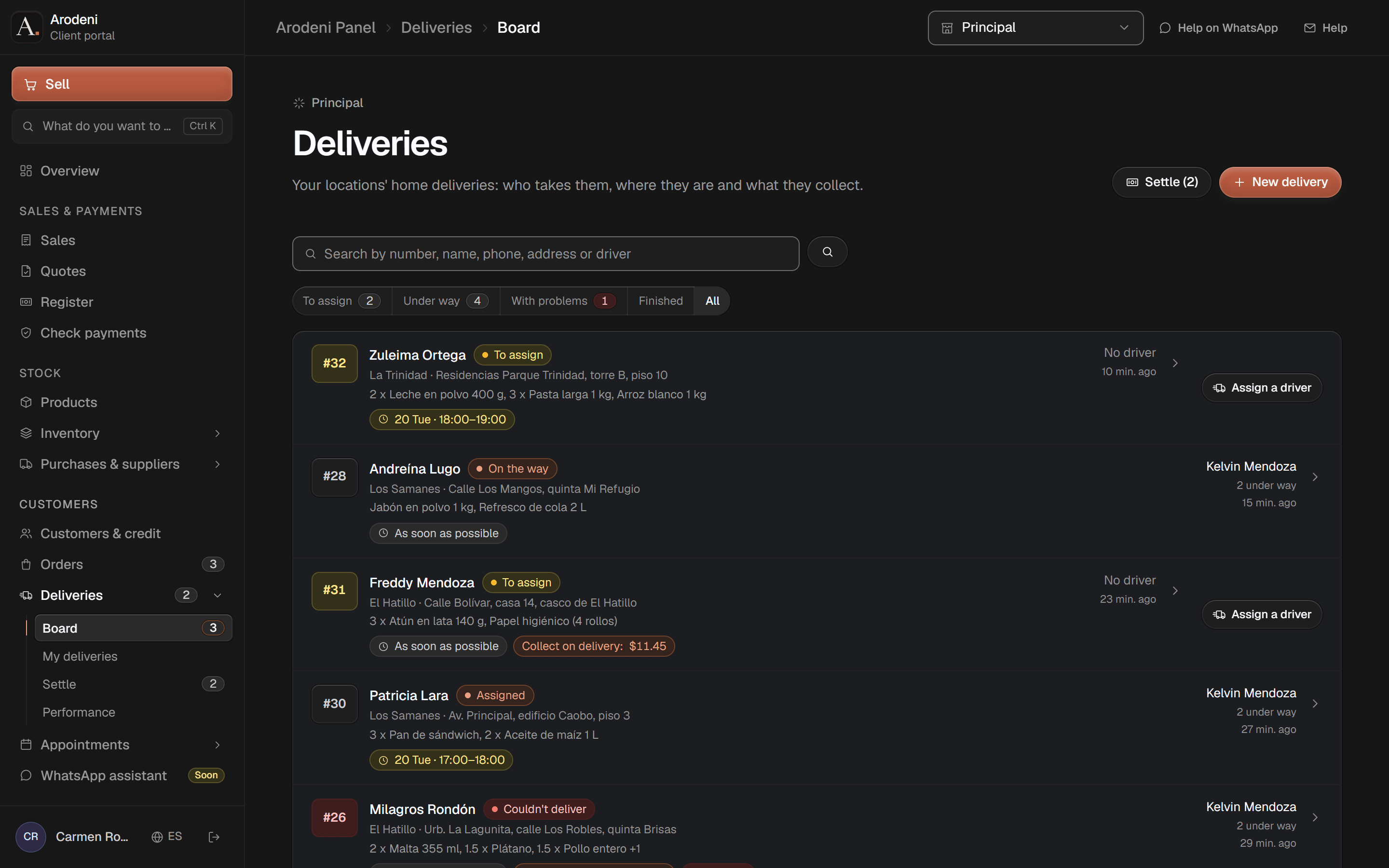Viewport: 1389px width, 868px height.
Task: Click the round search submit icon button
Action: (x=827, y=252)
